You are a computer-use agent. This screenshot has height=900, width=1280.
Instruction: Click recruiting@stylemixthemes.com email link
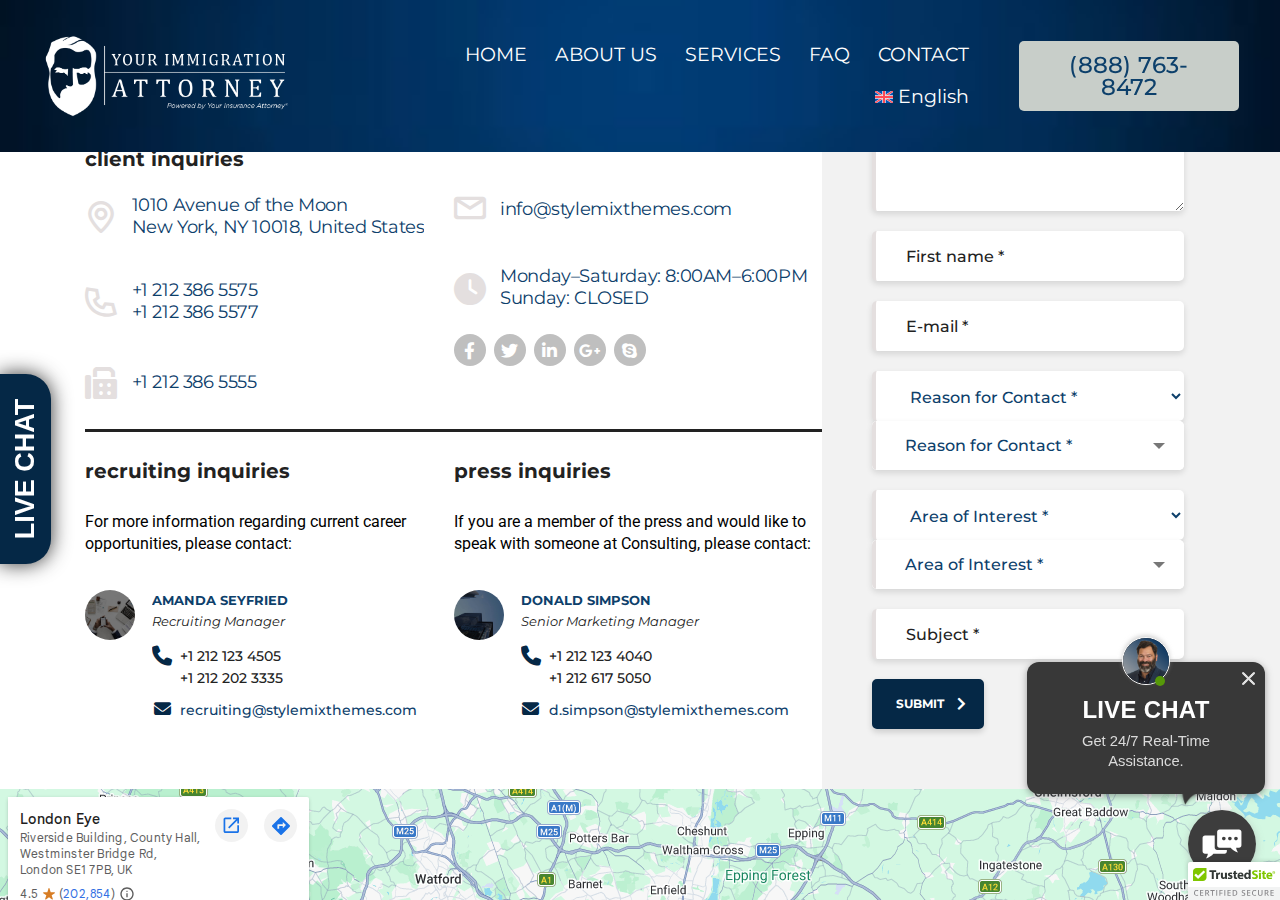(x=298, y=710)
